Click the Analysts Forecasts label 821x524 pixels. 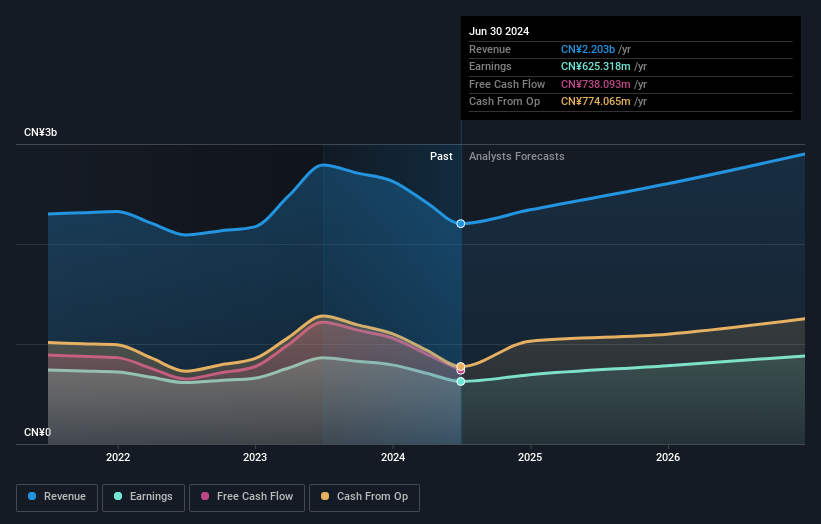coord(517,156)
